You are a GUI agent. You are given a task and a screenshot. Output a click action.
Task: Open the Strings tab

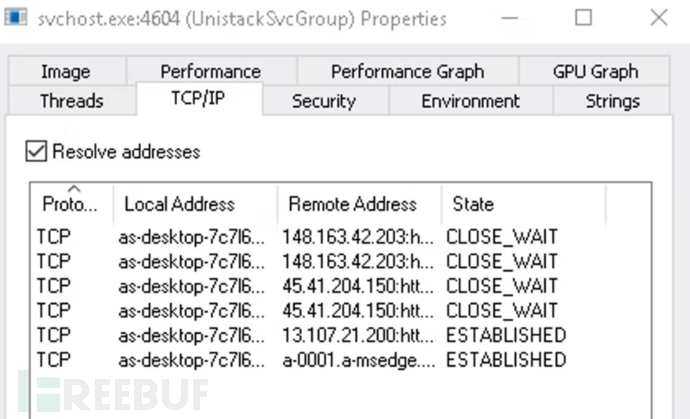(612, 101)
